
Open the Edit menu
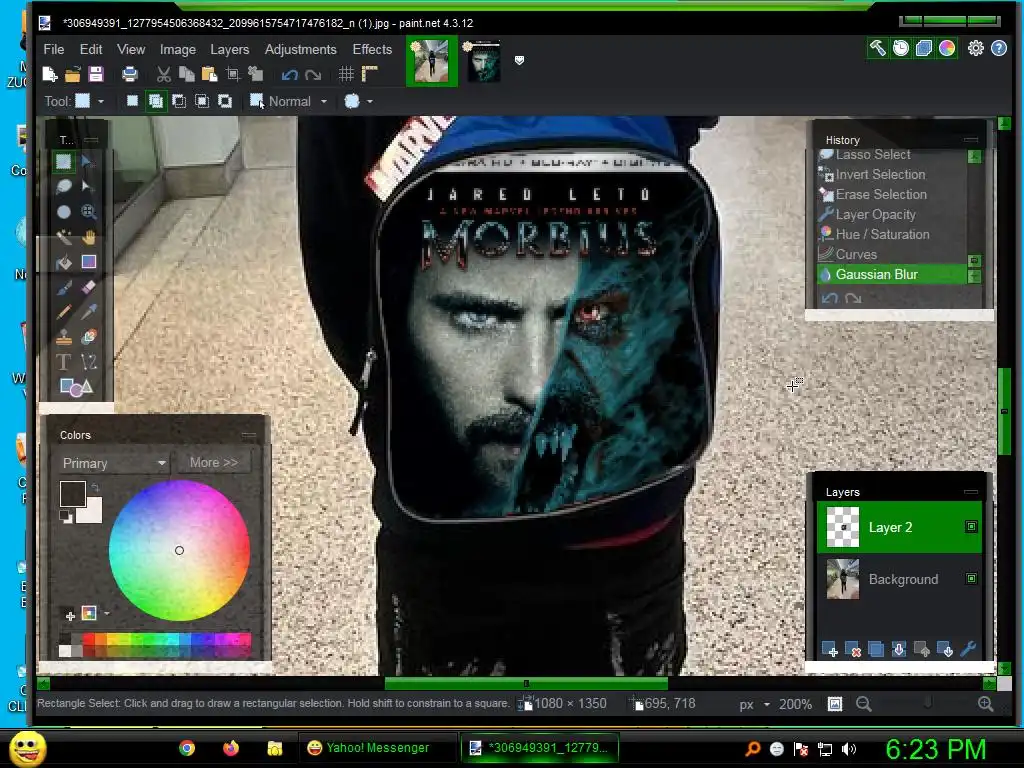coord(91,49)
